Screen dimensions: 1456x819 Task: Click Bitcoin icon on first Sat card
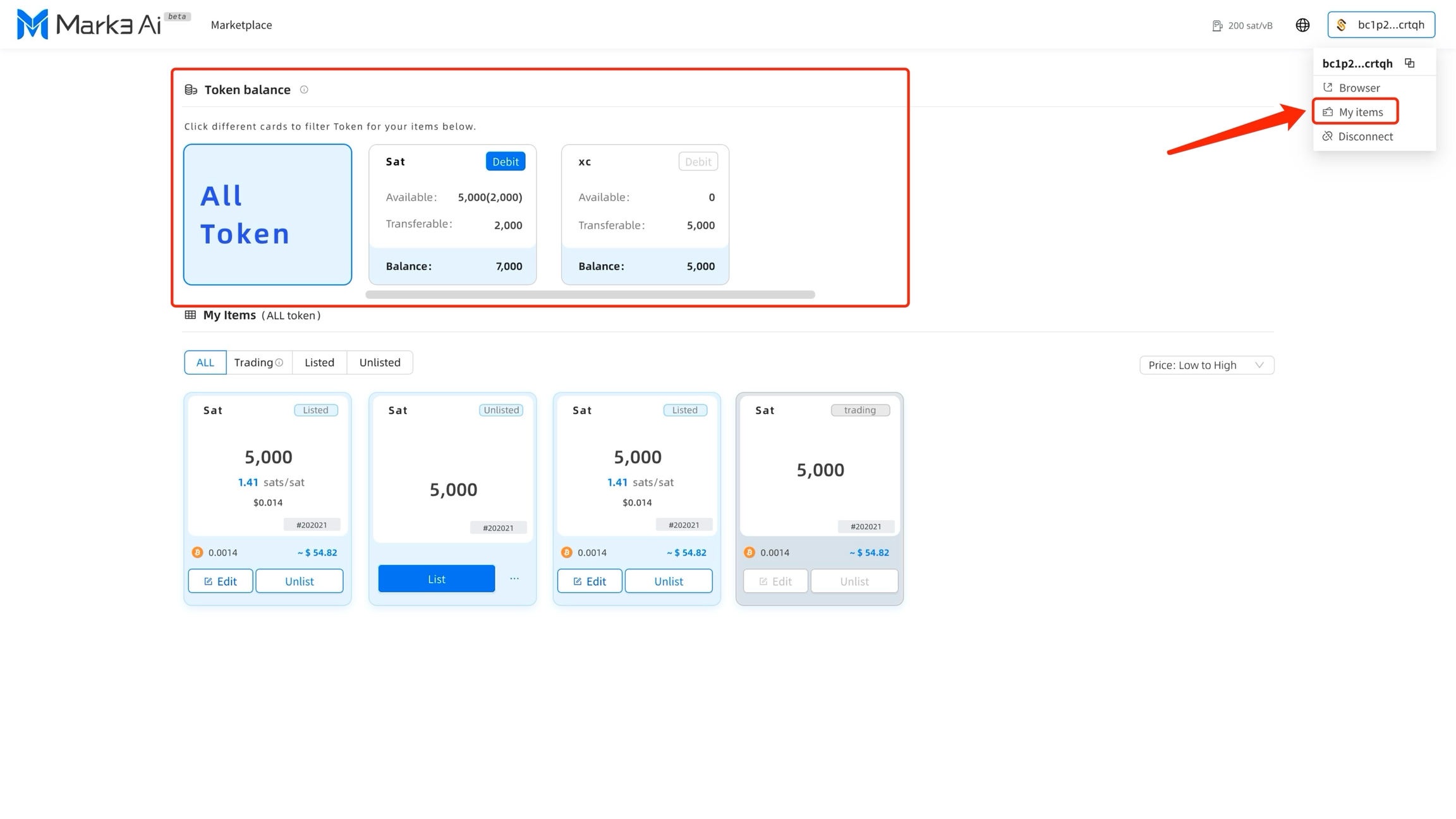tap(197, 552)
